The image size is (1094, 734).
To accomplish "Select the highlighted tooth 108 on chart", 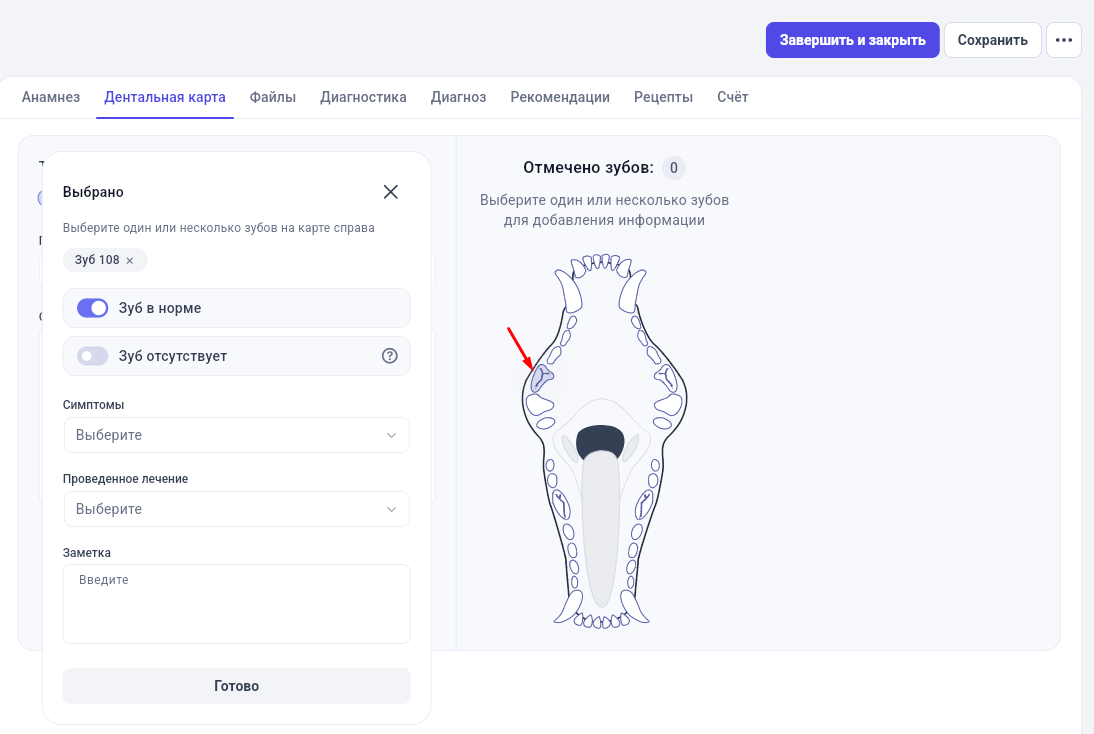I will 541,379.
